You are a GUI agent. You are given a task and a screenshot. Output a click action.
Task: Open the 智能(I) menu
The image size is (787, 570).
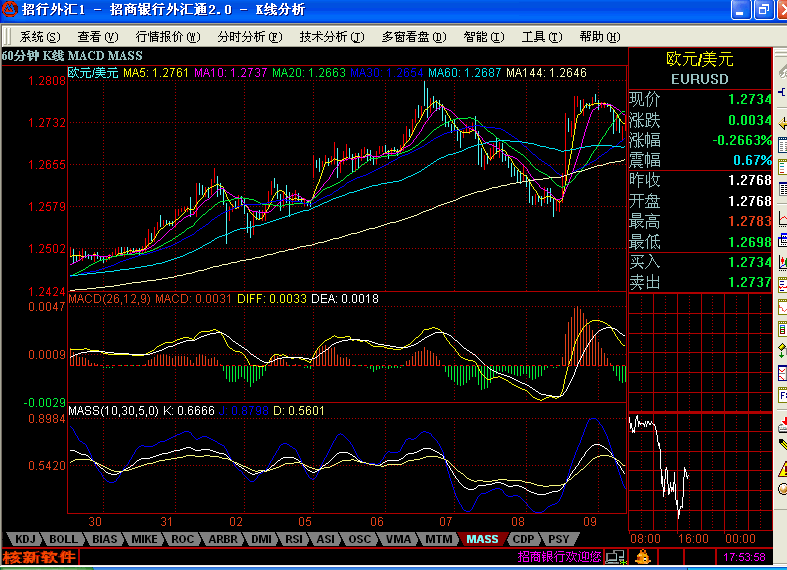click(483, 37)
